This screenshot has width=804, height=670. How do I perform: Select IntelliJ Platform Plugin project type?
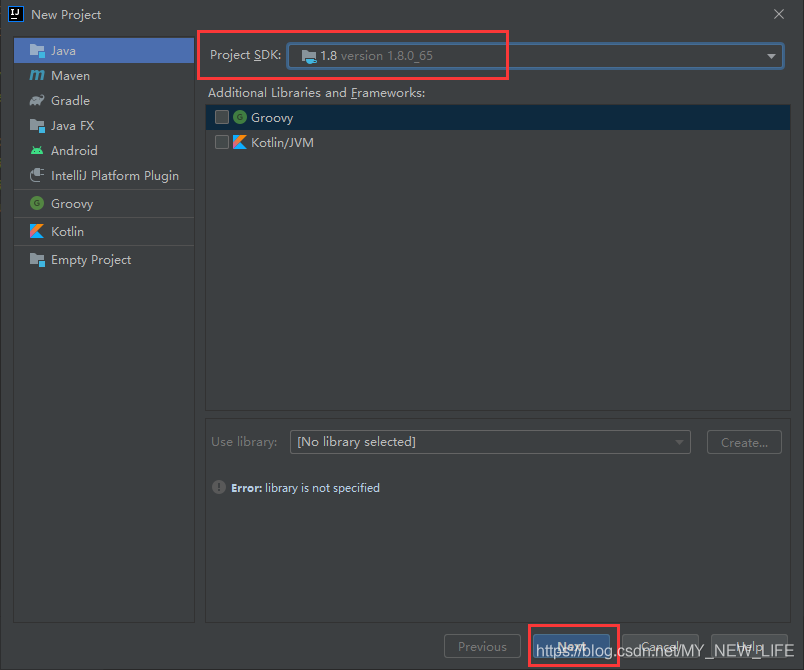tap(104, 175)
